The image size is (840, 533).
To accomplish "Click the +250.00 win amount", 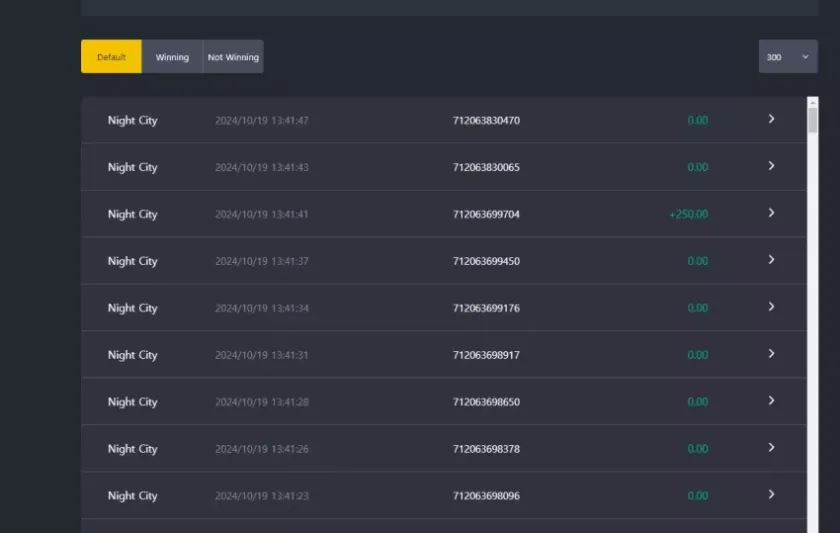I will coord(688,214).
